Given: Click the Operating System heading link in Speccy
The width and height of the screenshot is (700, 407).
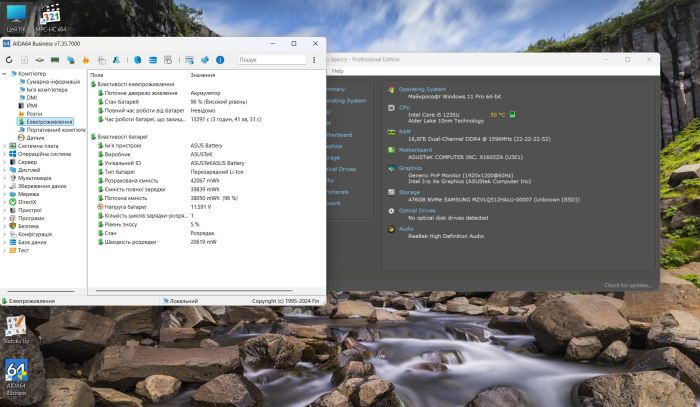Looking at the screenshot, I should coord(422,89).
